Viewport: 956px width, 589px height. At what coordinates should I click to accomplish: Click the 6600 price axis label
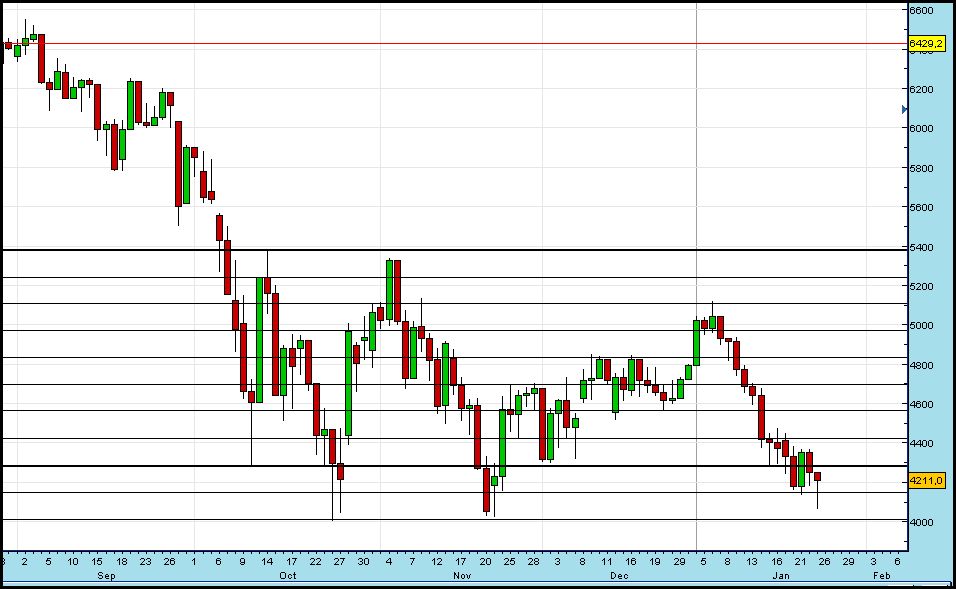(921, 10)
